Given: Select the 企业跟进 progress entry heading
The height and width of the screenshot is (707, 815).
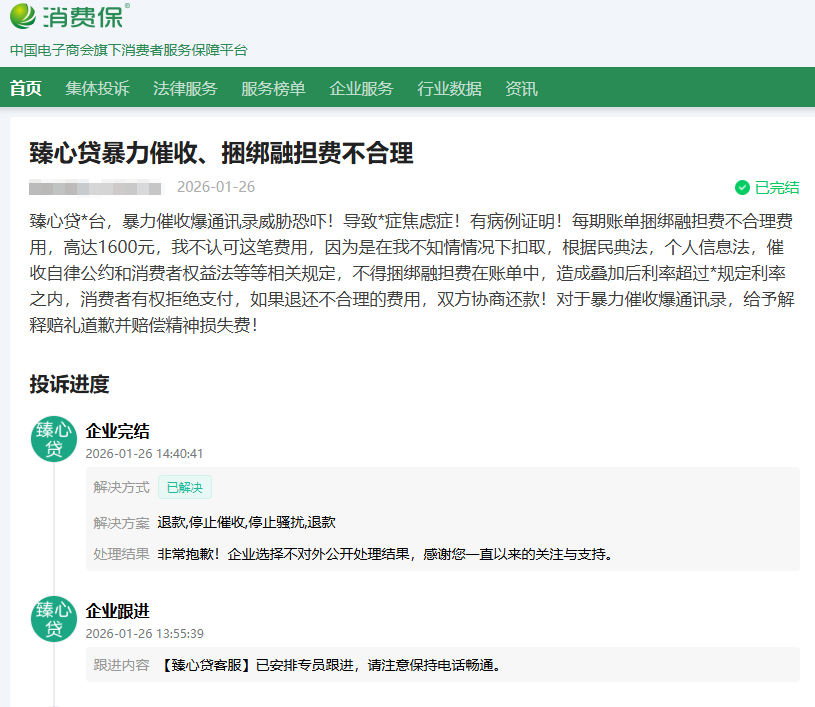Looking at the screenshot, I should (x=118, y=610).
